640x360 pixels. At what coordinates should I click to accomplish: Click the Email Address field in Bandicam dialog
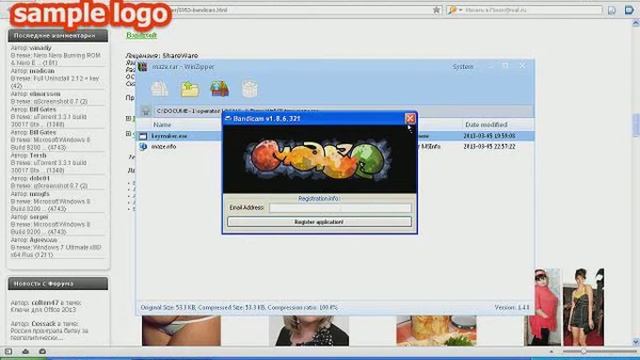click(340, 208)
